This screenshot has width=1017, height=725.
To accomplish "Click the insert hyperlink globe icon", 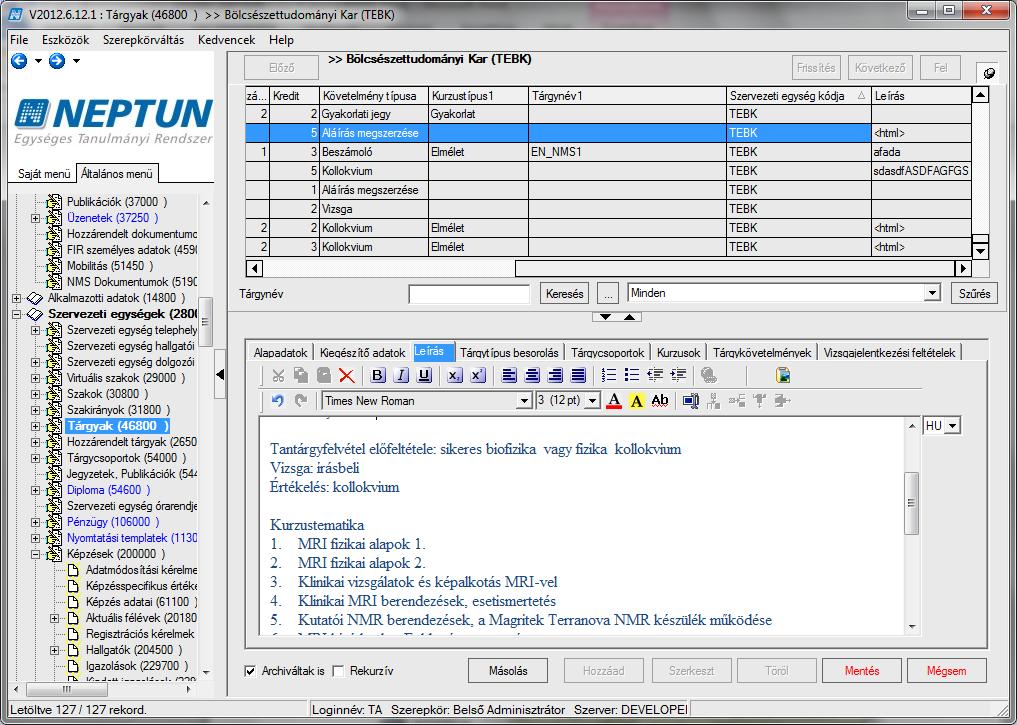I will coord(708,375).
